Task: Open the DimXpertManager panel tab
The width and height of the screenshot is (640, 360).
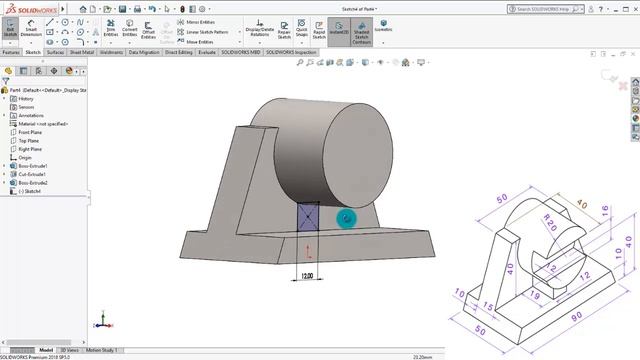Action: (54, 71)
